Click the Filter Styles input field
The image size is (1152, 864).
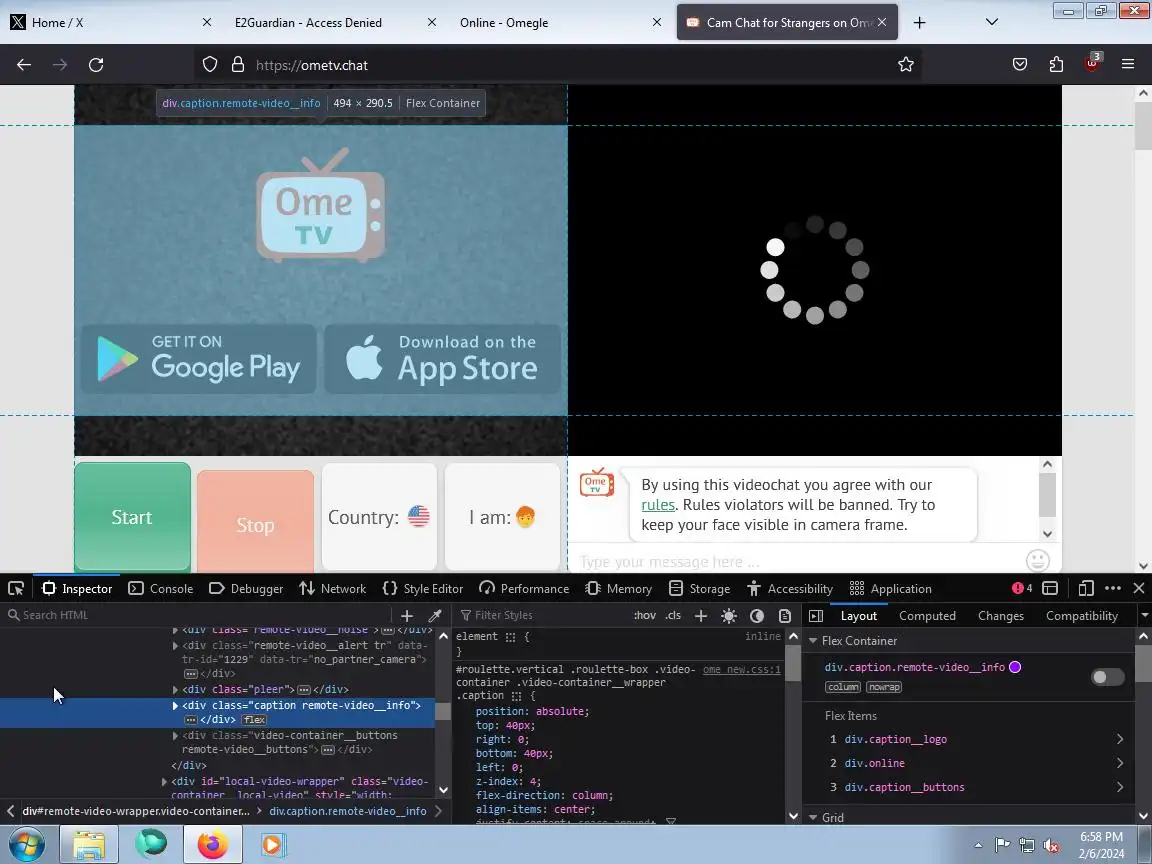click(x=544, y=616)
